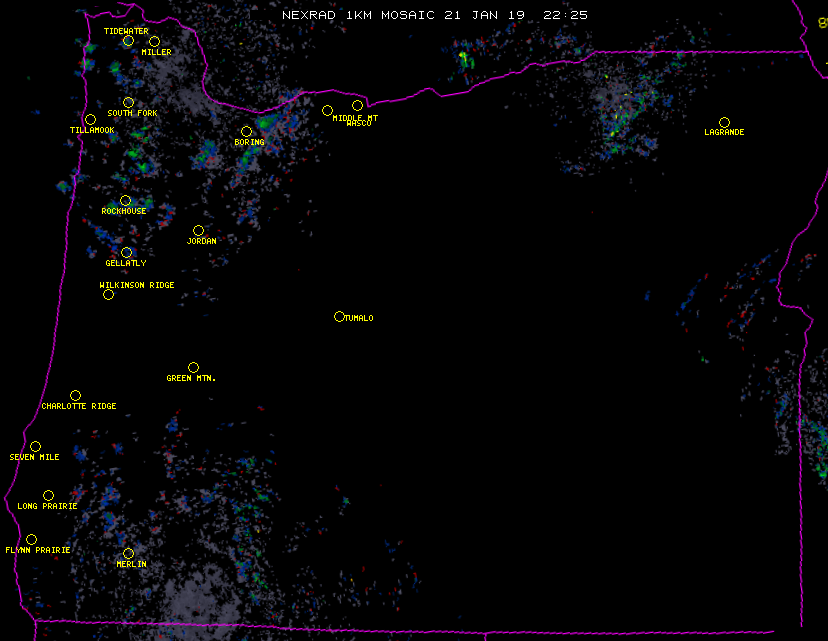Select the Green Mtn. station marker

pyautogui.click(x=193, y=367)
